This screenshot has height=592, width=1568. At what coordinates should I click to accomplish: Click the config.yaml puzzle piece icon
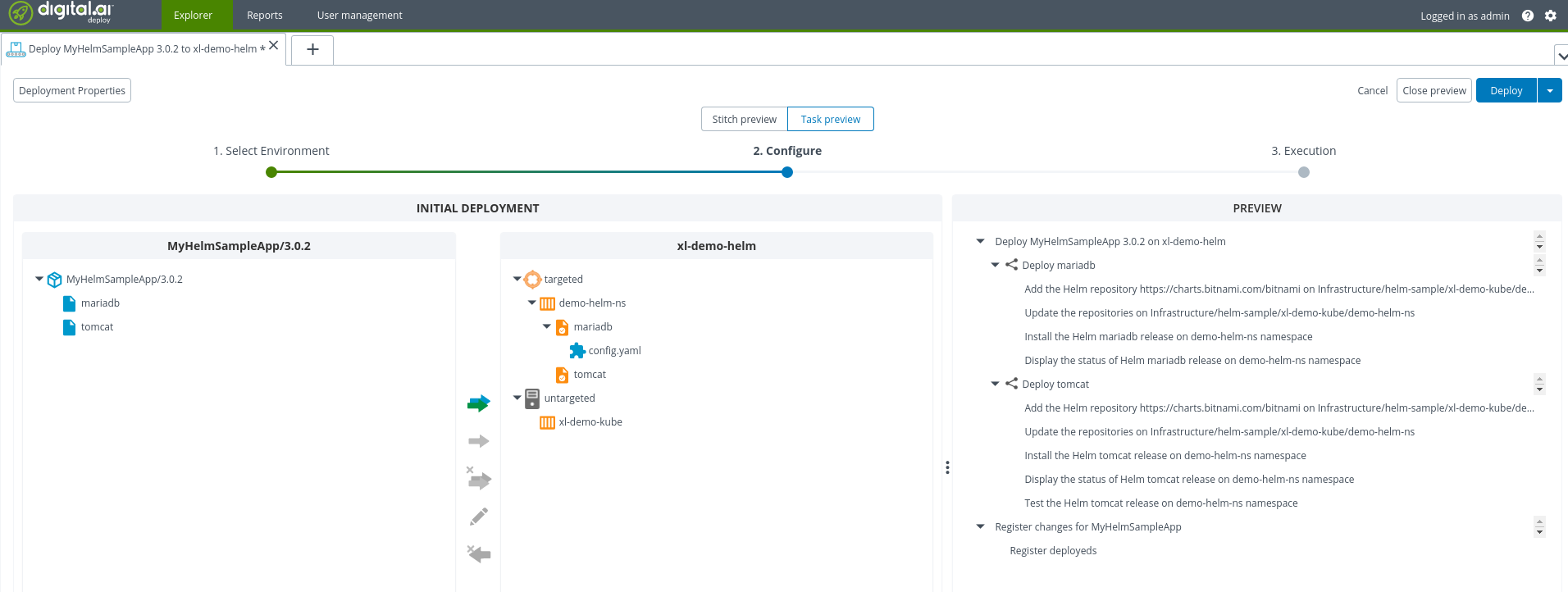pos(577,351)
